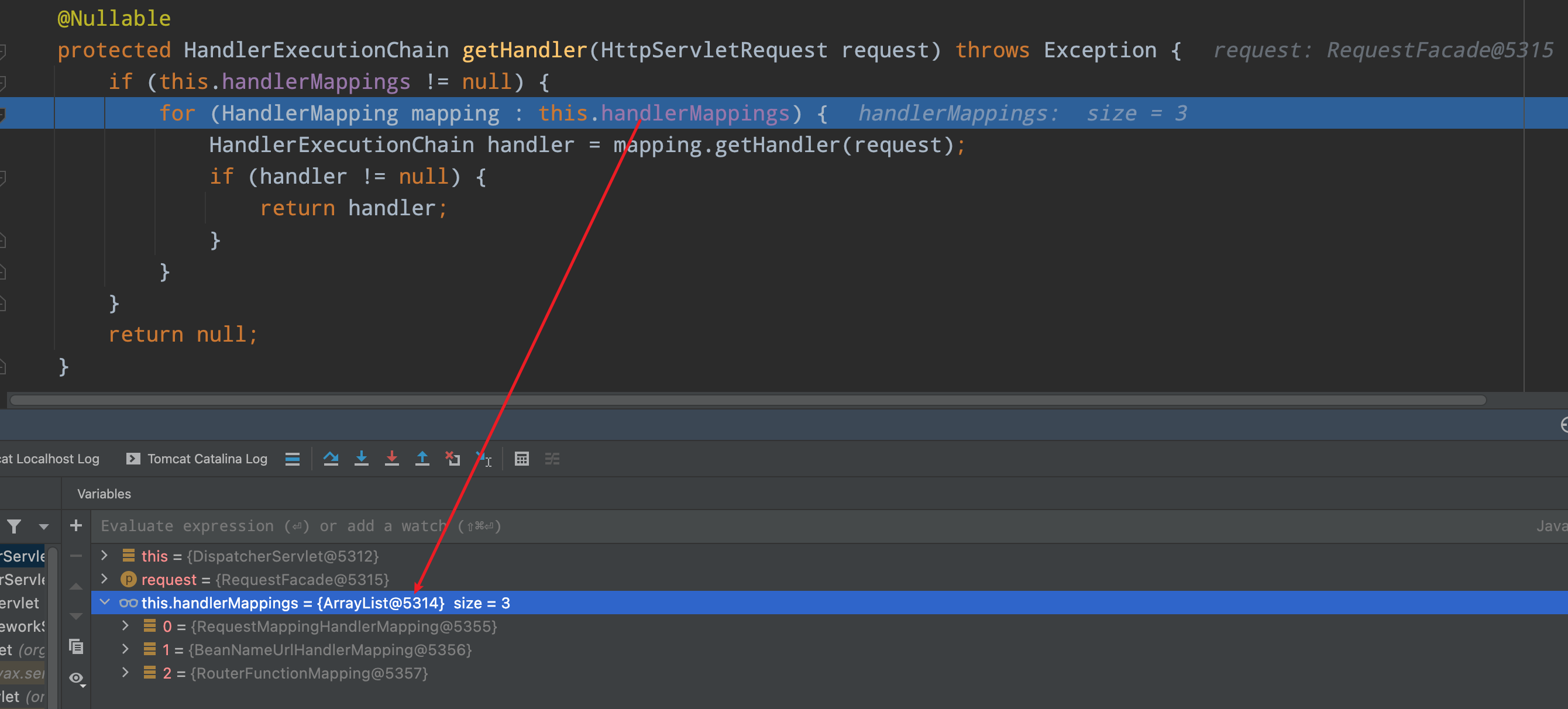Click the Step Out icon
The height and width of the screenshot is (709, 1568).
click(x=422, y=458)
